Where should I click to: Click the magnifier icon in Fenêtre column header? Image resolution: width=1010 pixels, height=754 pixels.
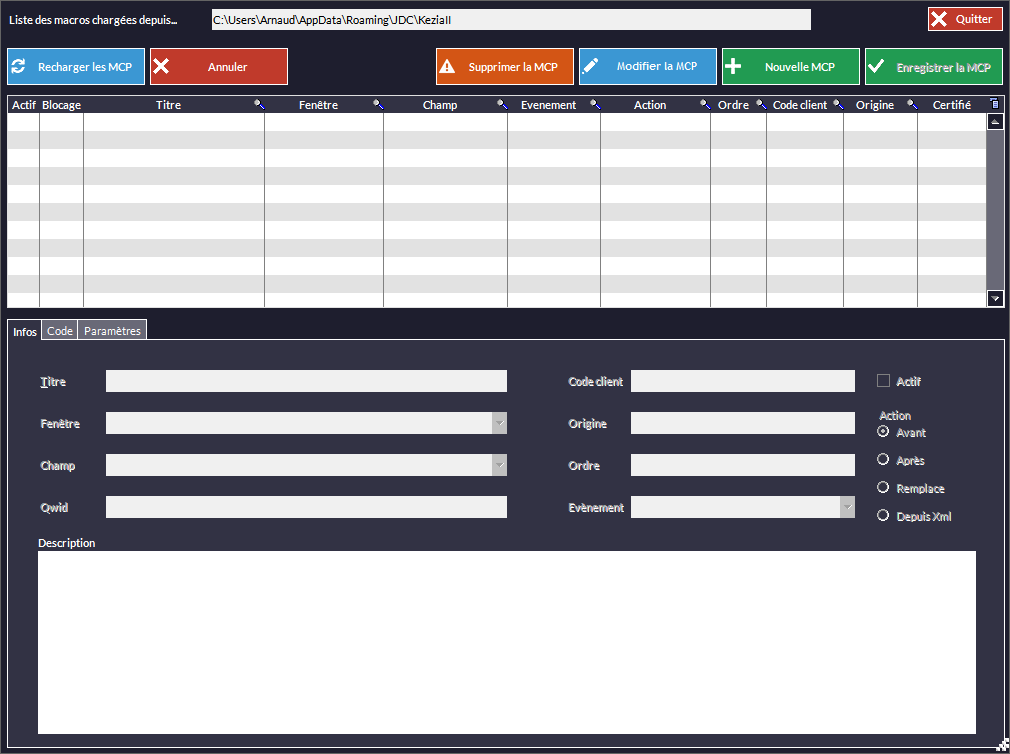tap(378, 104)
